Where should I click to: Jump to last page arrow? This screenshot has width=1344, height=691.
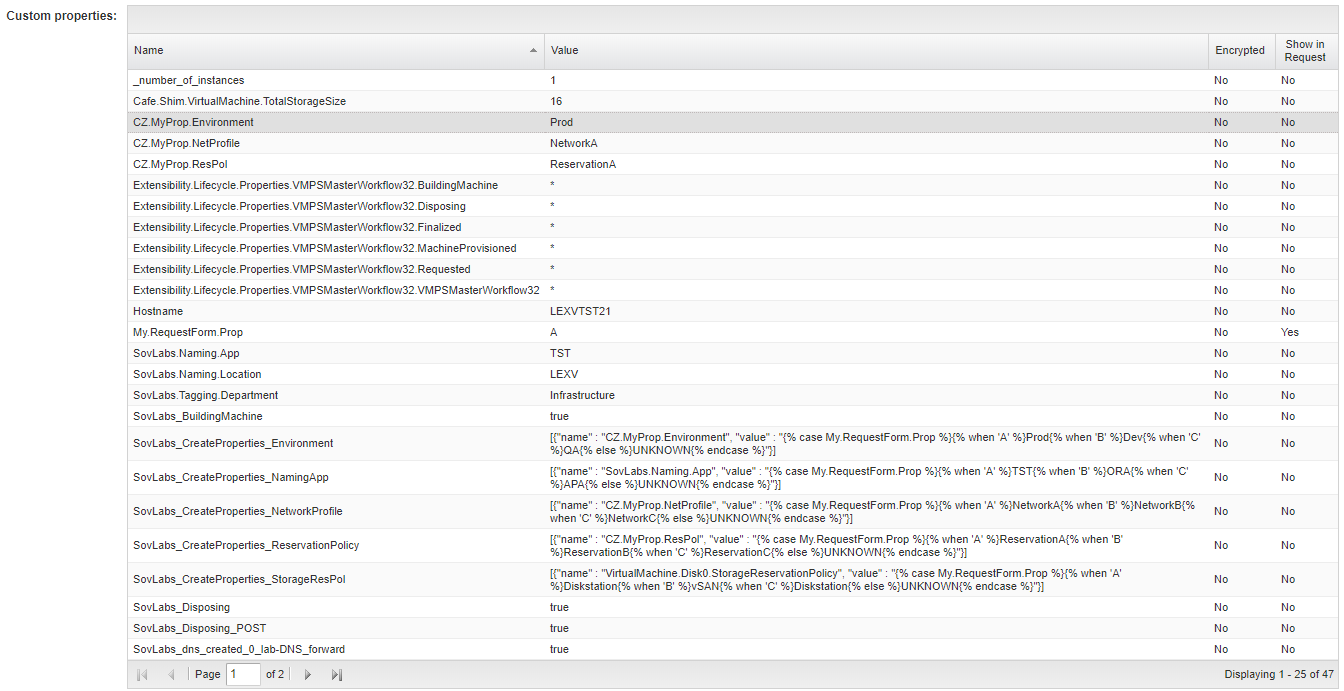tap(336, 675)
